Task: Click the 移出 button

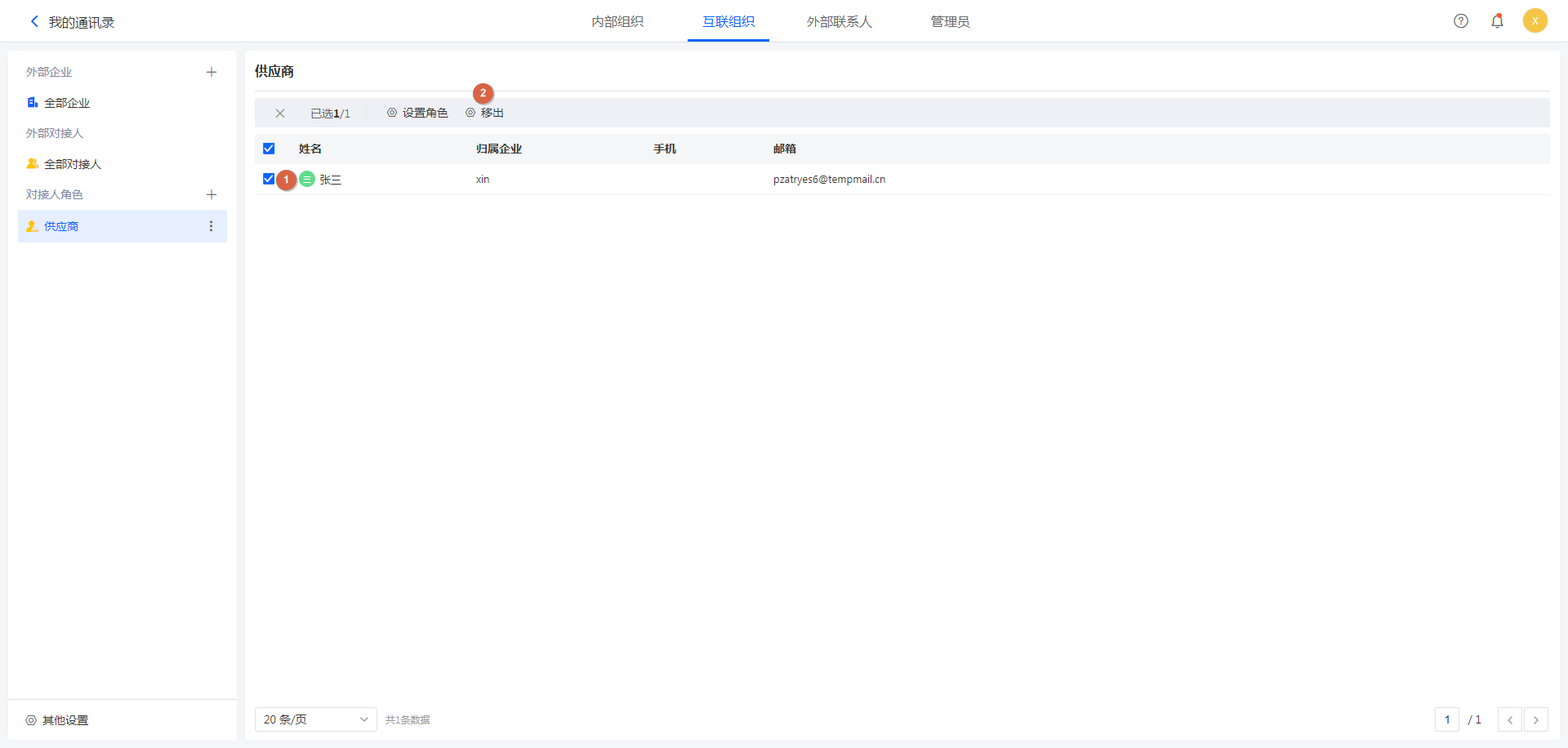Action: click(485, 114)
